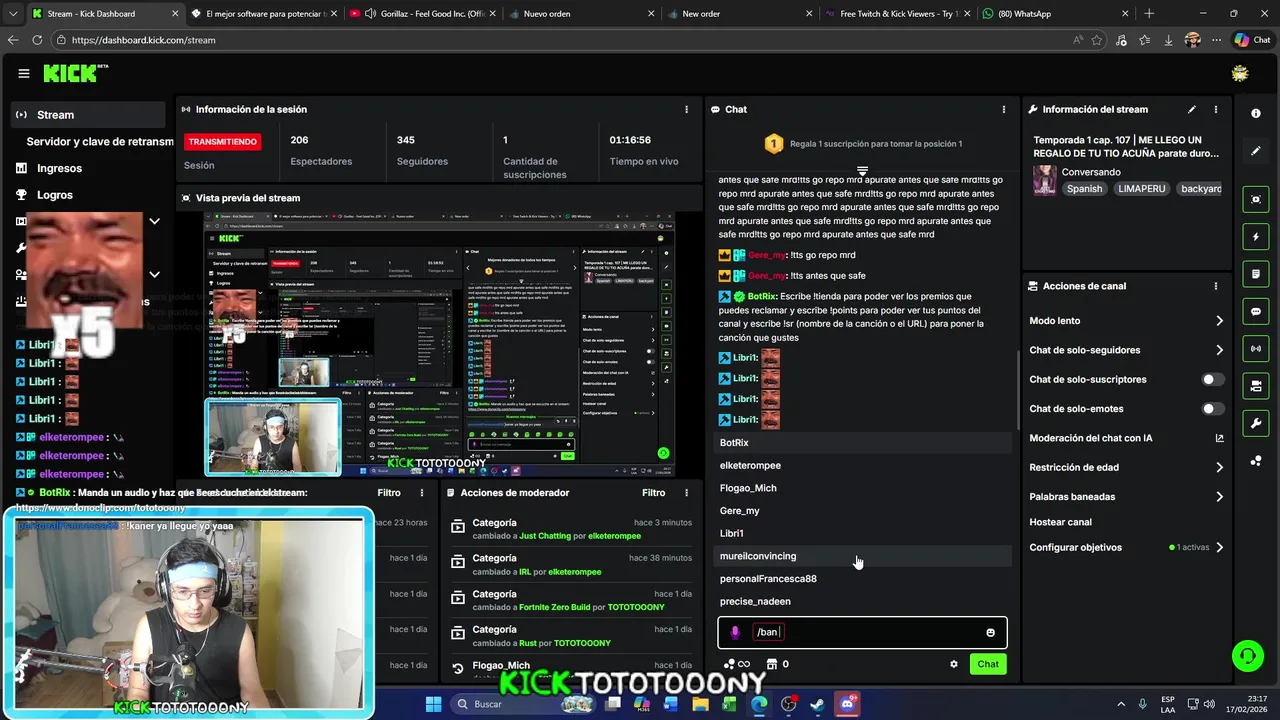
Task: Click the stream preview thumbnail
Action: click(x=439, y=344)
